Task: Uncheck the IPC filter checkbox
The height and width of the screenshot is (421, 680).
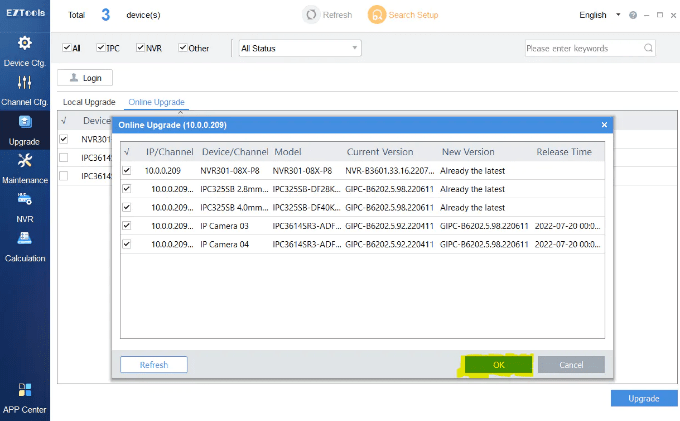Action: click(x=102, y=48)
